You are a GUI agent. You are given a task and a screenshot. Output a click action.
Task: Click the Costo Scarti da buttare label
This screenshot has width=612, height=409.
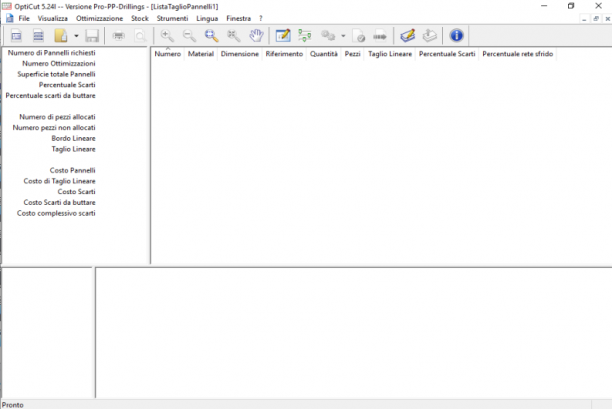tap(59, 203)
